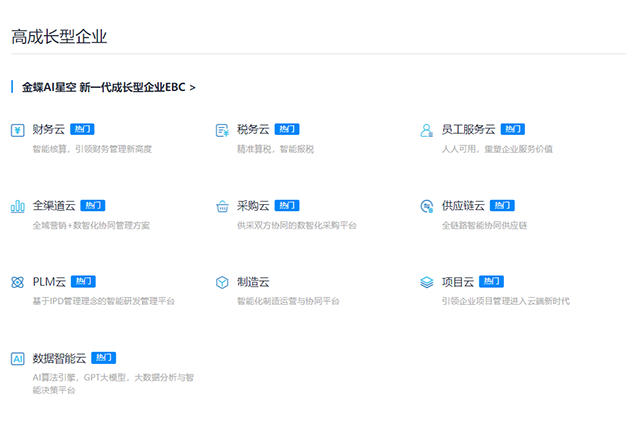640x446 pixels.
Task: Click the 基于IPD管理理念的智能研发管理平台 description
Action: coord(103,301)
